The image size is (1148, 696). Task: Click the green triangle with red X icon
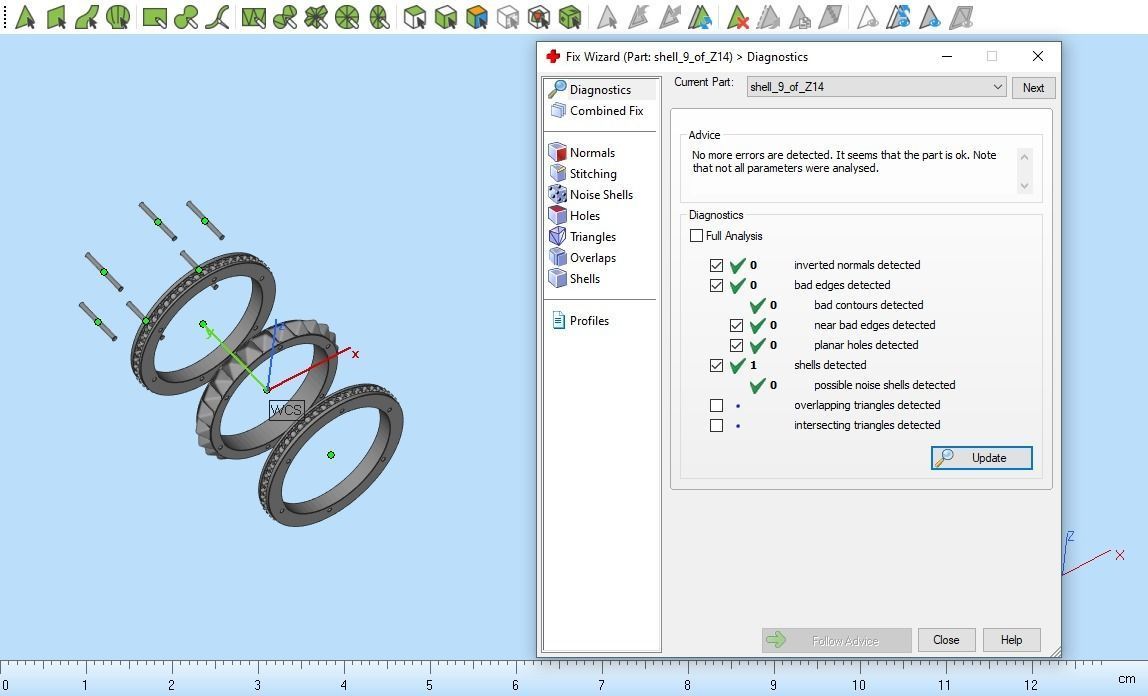click(x=738, y=17)
